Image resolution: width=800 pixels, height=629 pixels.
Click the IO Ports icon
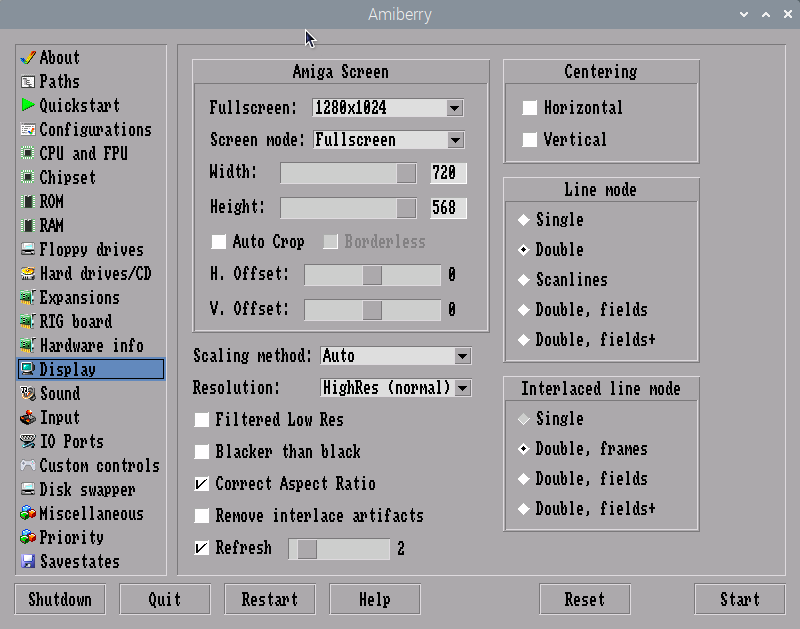coord(28,441)
